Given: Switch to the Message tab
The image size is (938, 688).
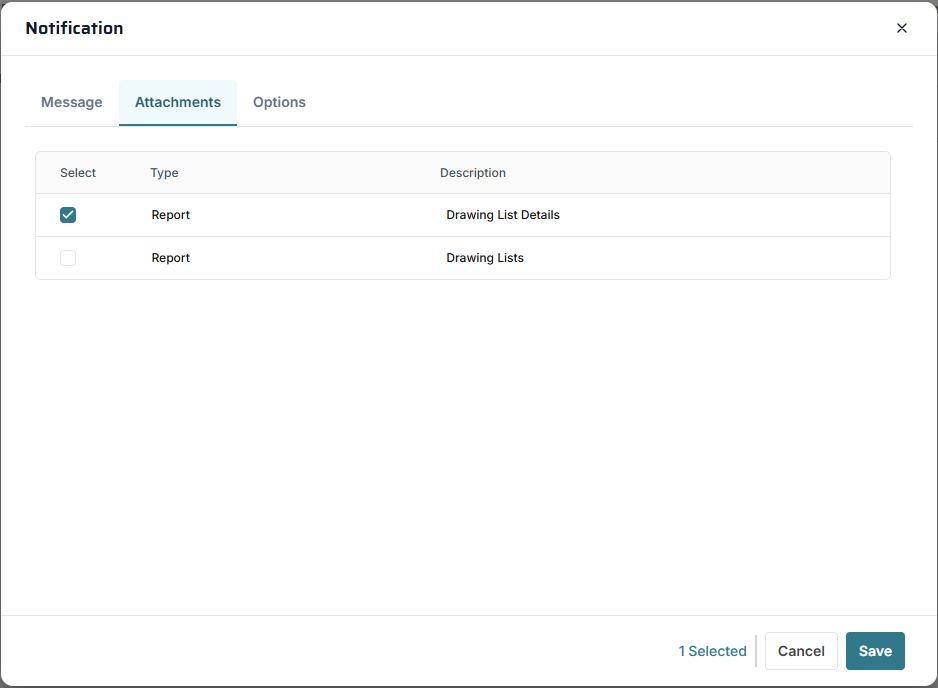Looking at the screenshot, I should pyautogui.click(x=72, y=102).
